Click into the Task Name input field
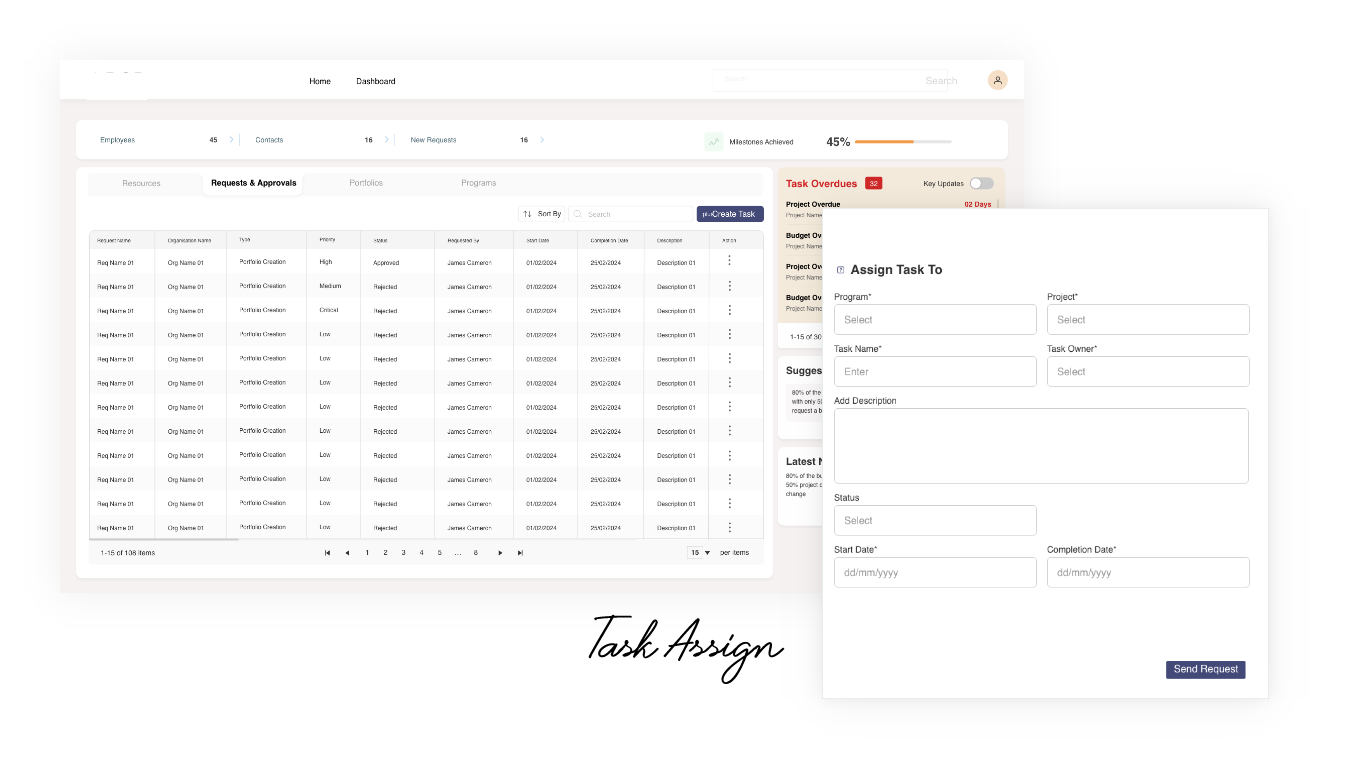The height and width of the screenshot is (778, 1348). pos(935,372)
